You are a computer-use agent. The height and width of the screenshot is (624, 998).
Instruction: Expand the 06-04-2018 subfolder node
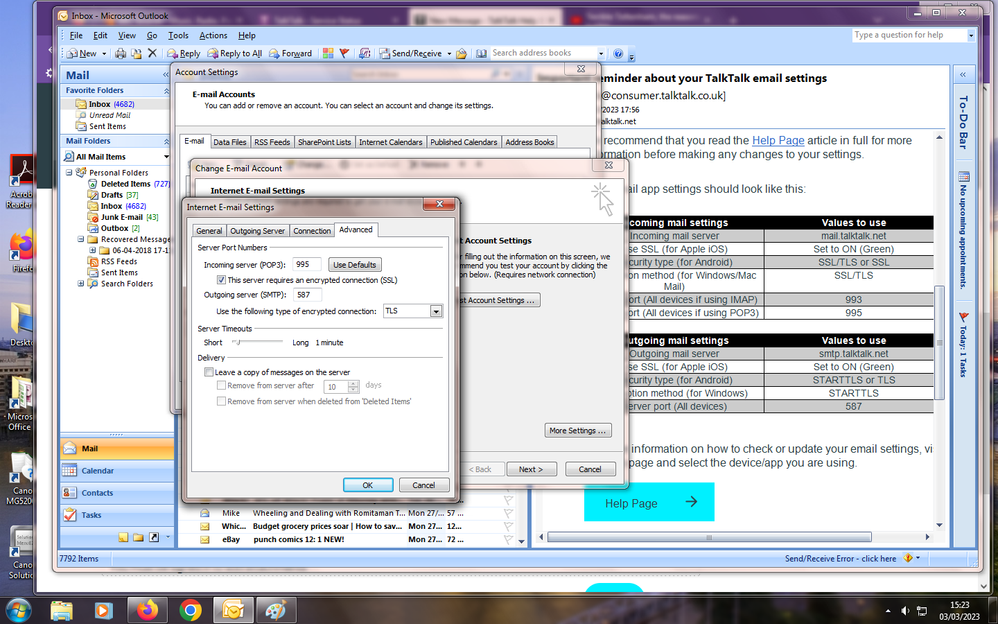pos(92,250)
